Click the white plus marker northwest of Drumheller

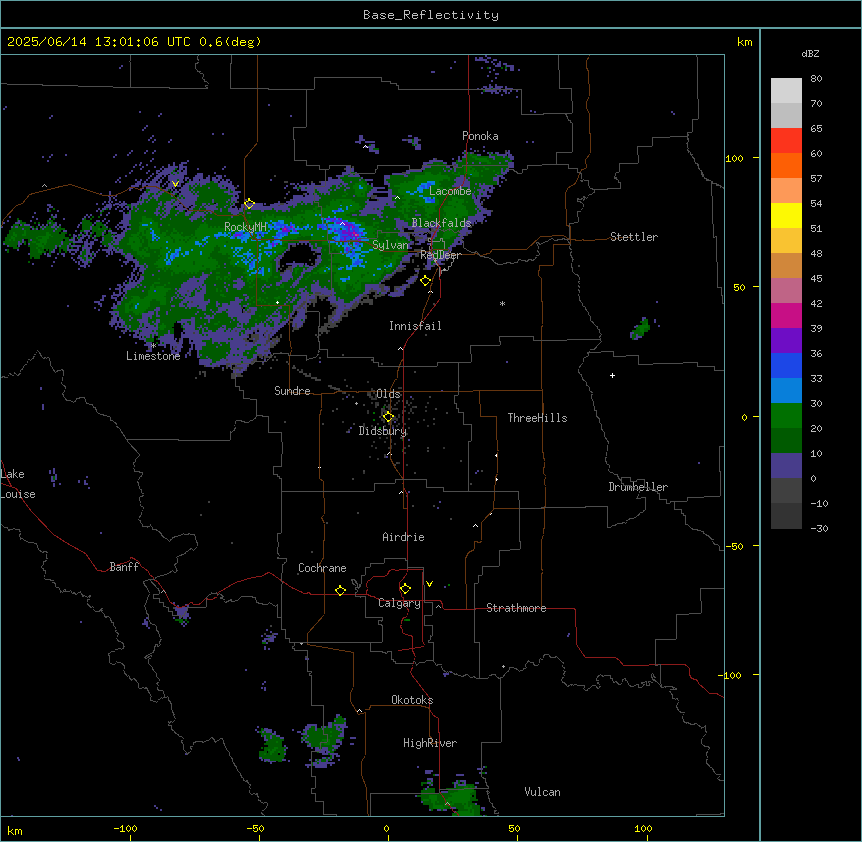[612, 375]
